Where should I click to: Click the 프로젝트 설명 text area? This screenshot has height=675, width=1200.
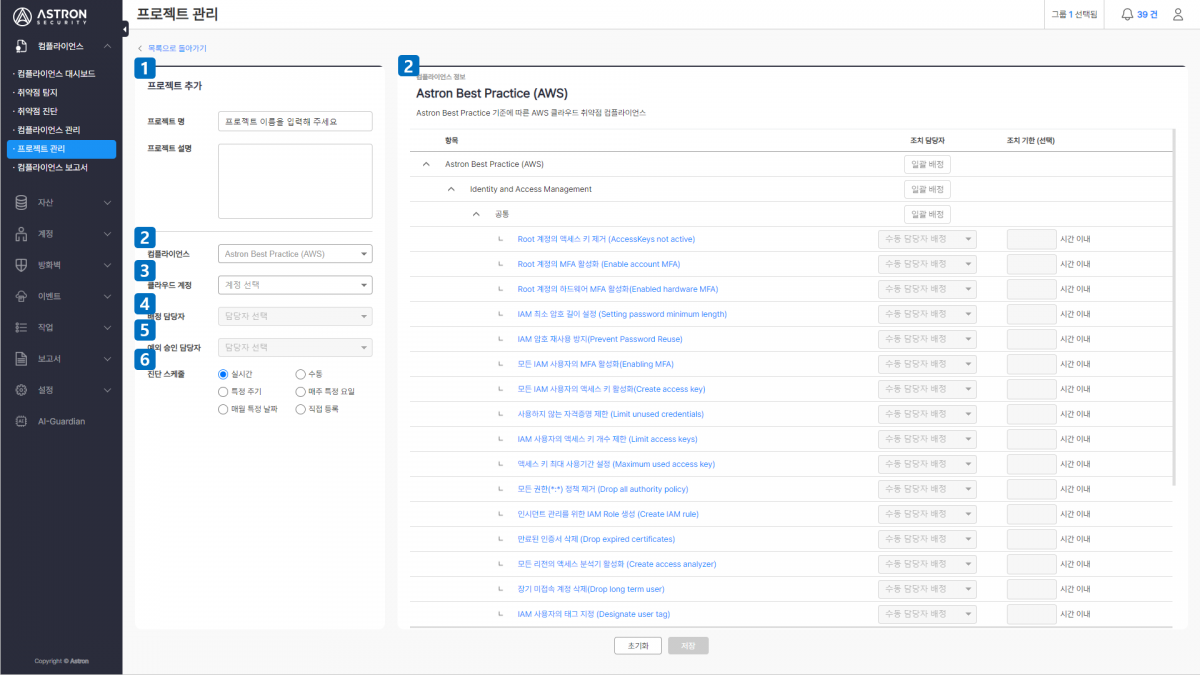[295, 181]
